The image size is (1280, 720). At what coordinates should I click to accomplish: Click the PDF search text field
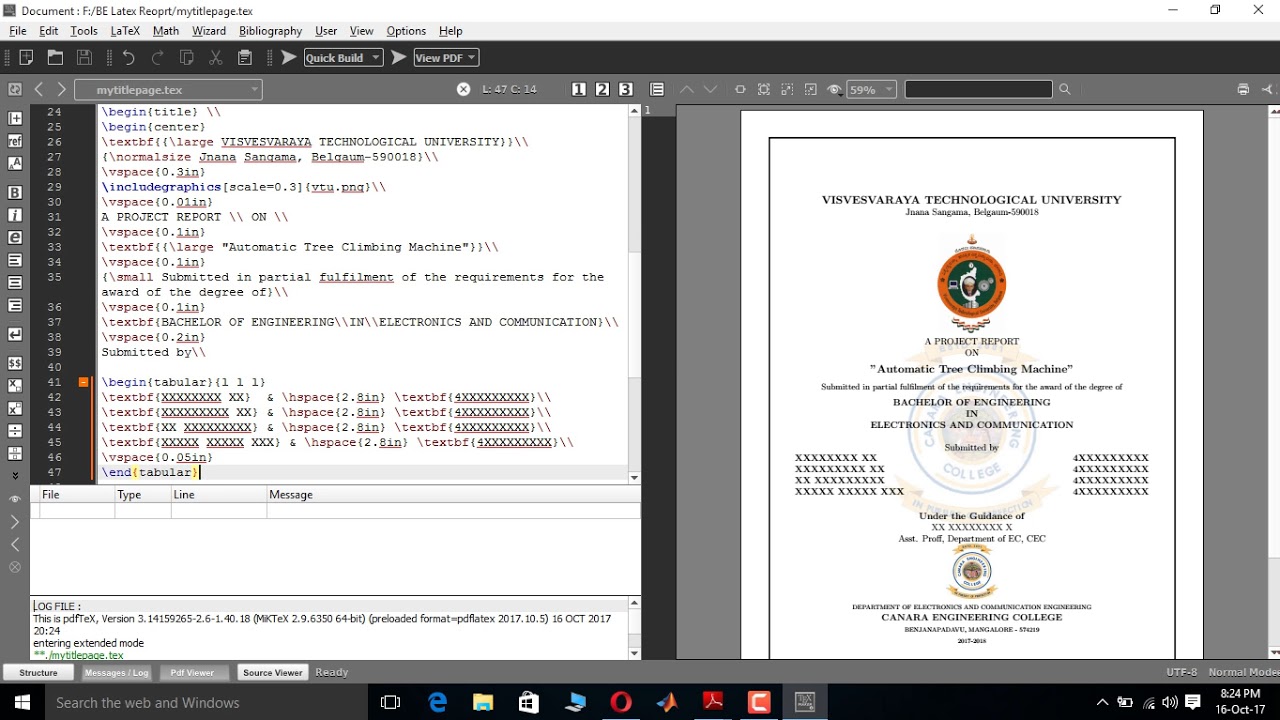pos(978,89)
